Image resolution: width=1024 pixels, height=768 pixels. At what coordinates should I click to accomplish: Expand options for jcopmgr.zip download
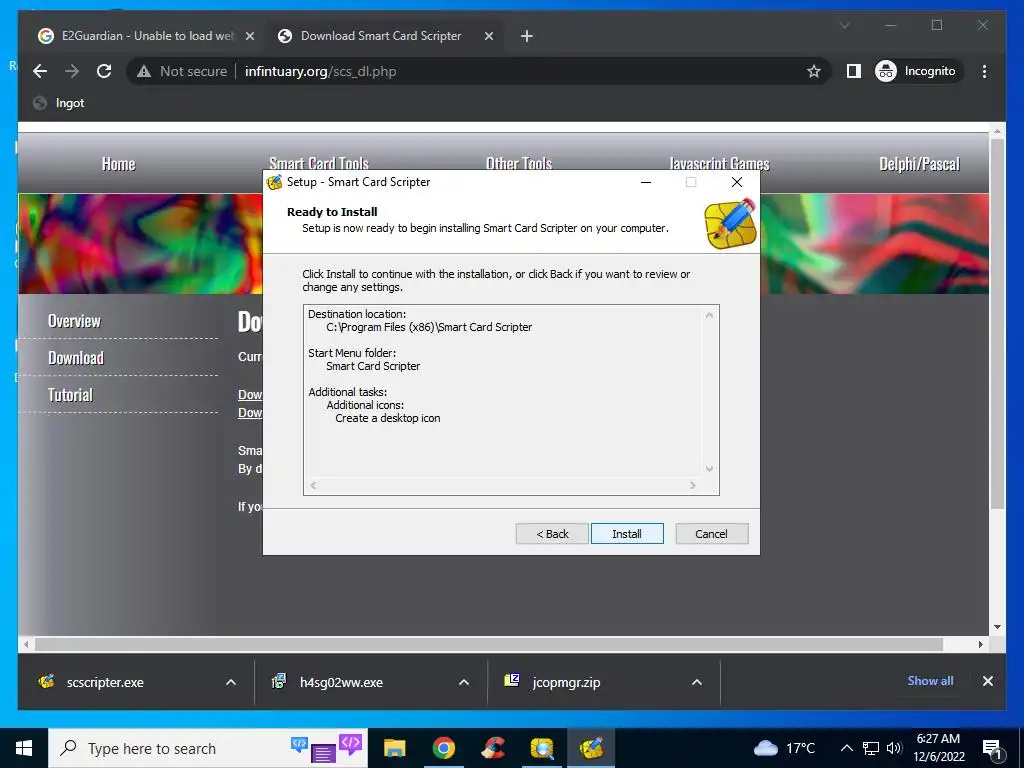point(697,682)
